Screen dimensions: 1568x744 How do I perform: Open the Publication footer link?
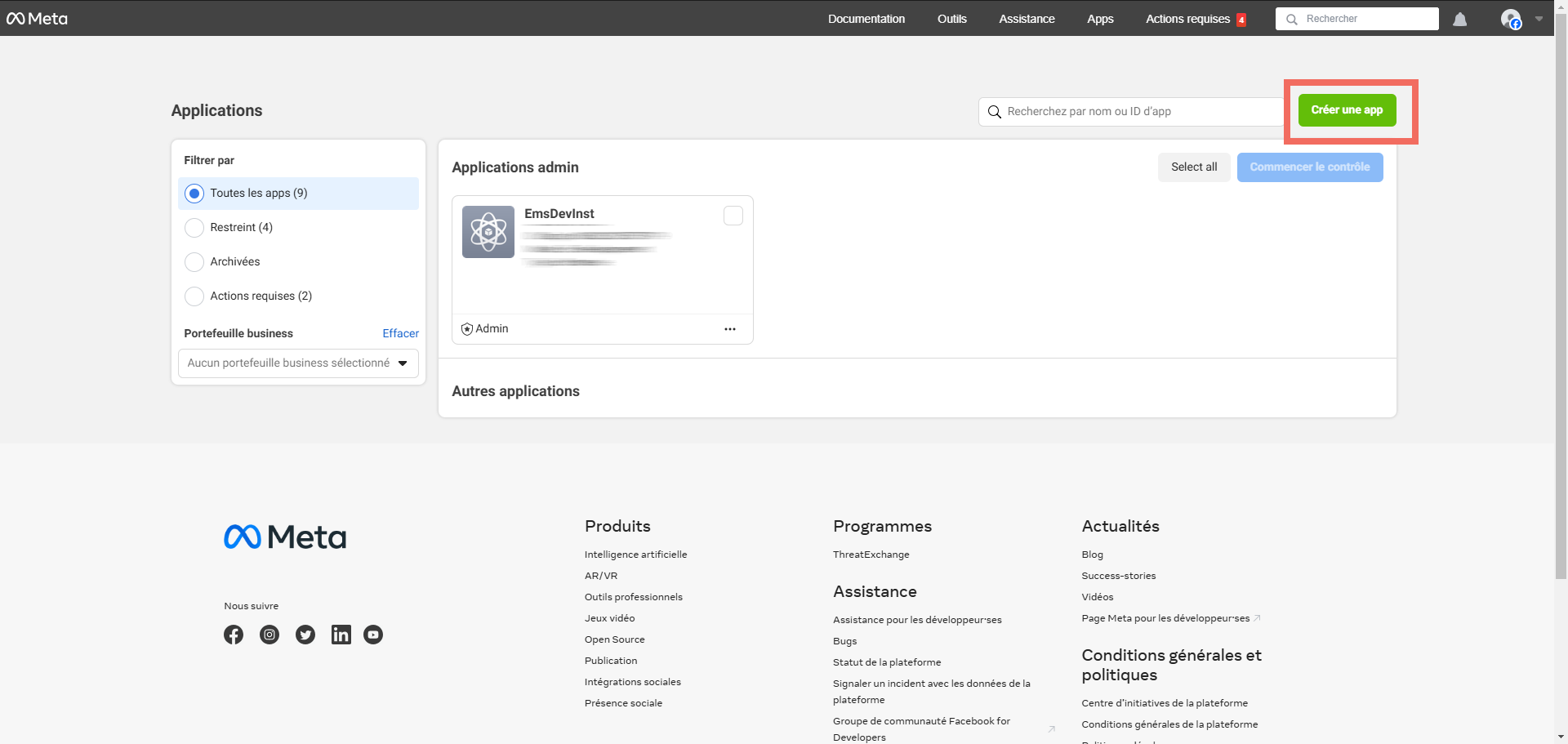pos(611,661)
